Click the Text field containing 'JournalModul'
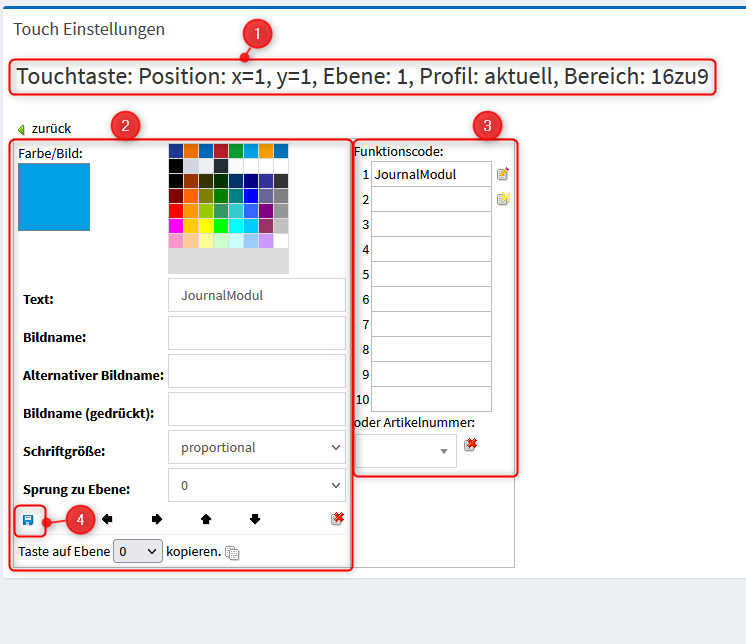 point(257,296)
